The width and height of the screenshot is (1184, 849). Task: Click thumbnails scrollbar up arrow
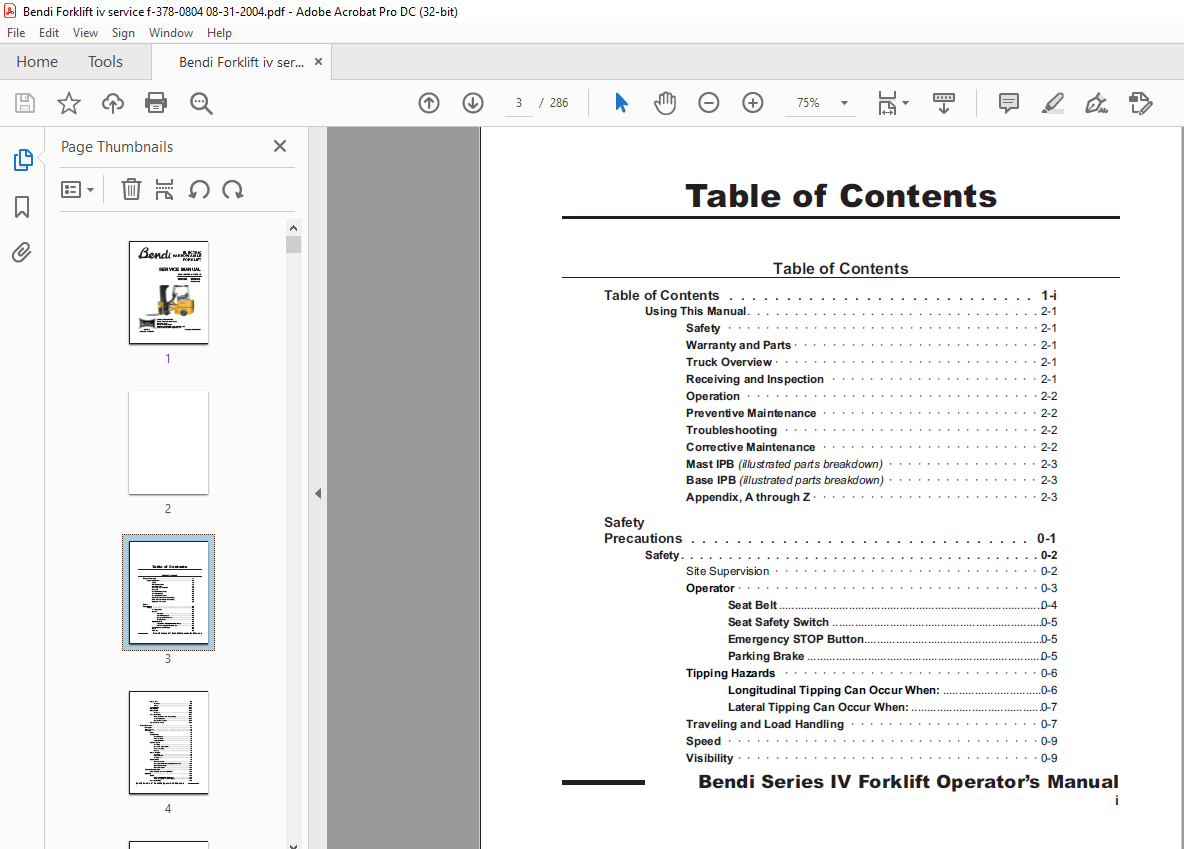[x=294, y=227]
